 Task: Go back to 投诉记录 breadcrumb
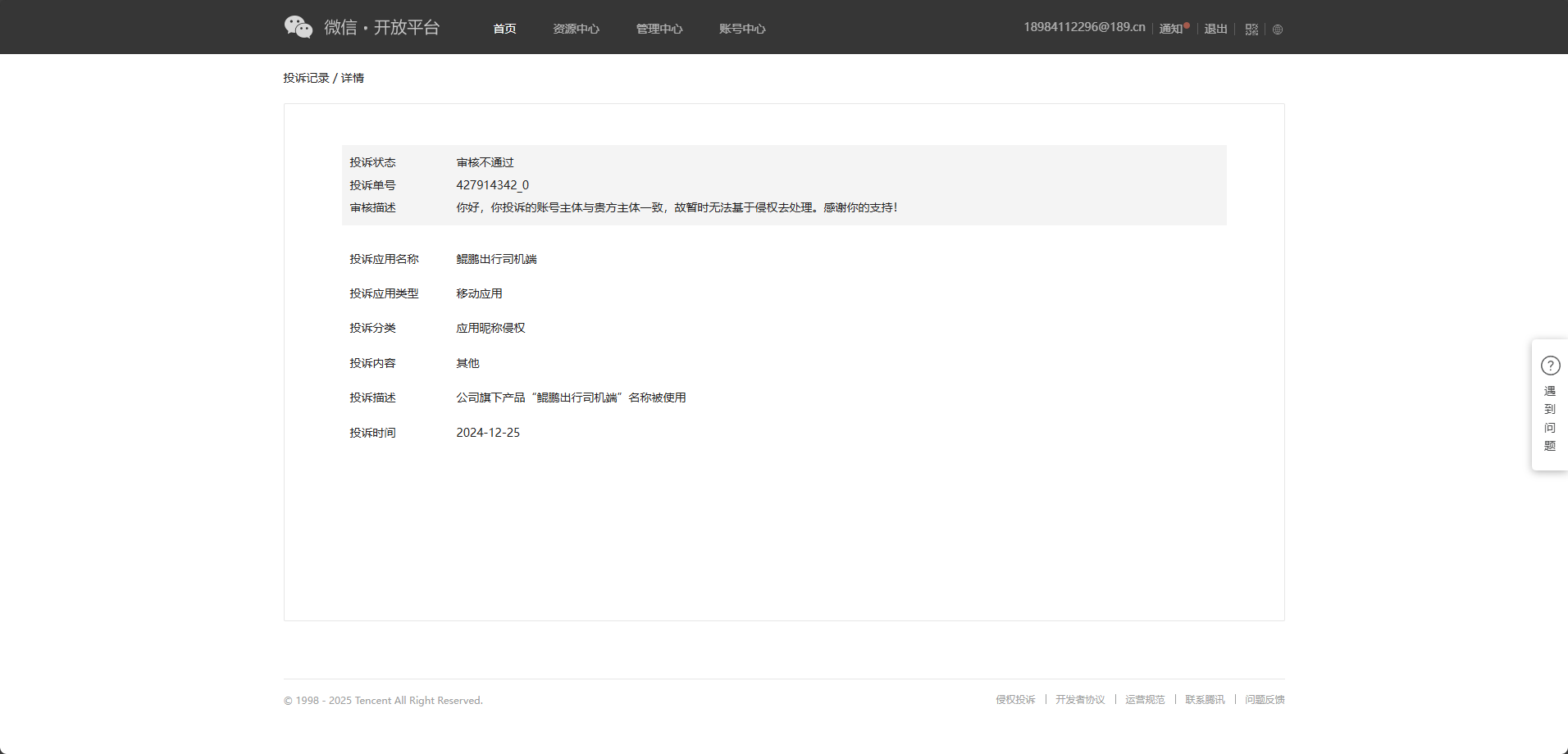pyautogui.click(x=306, y=78)
